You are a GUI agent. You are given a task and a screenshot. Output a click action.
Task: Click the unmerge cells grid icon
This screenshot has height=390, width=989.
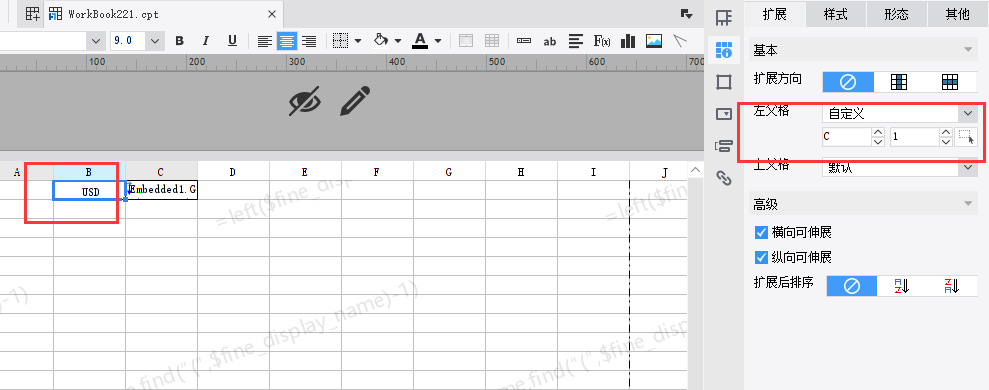pyautogui.click(x=492, y=41)
